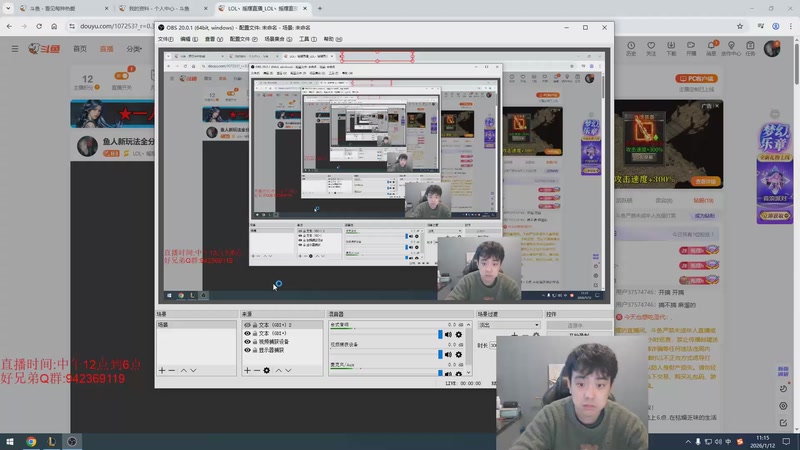Show hidden system tray icons
The width and height of the screenshot is (800, 450).
pyautogui.click(x=688, y=441)
